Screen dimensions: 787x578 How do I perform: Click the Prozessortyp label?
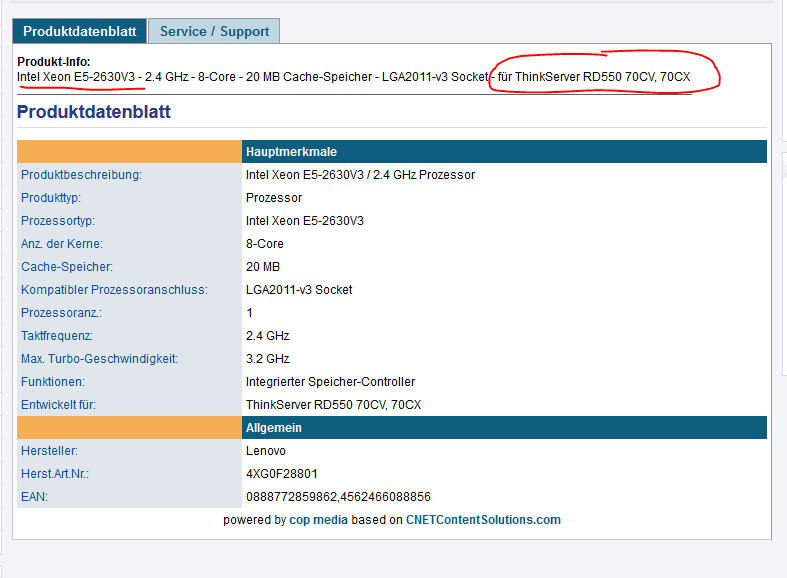coord(58,221)
